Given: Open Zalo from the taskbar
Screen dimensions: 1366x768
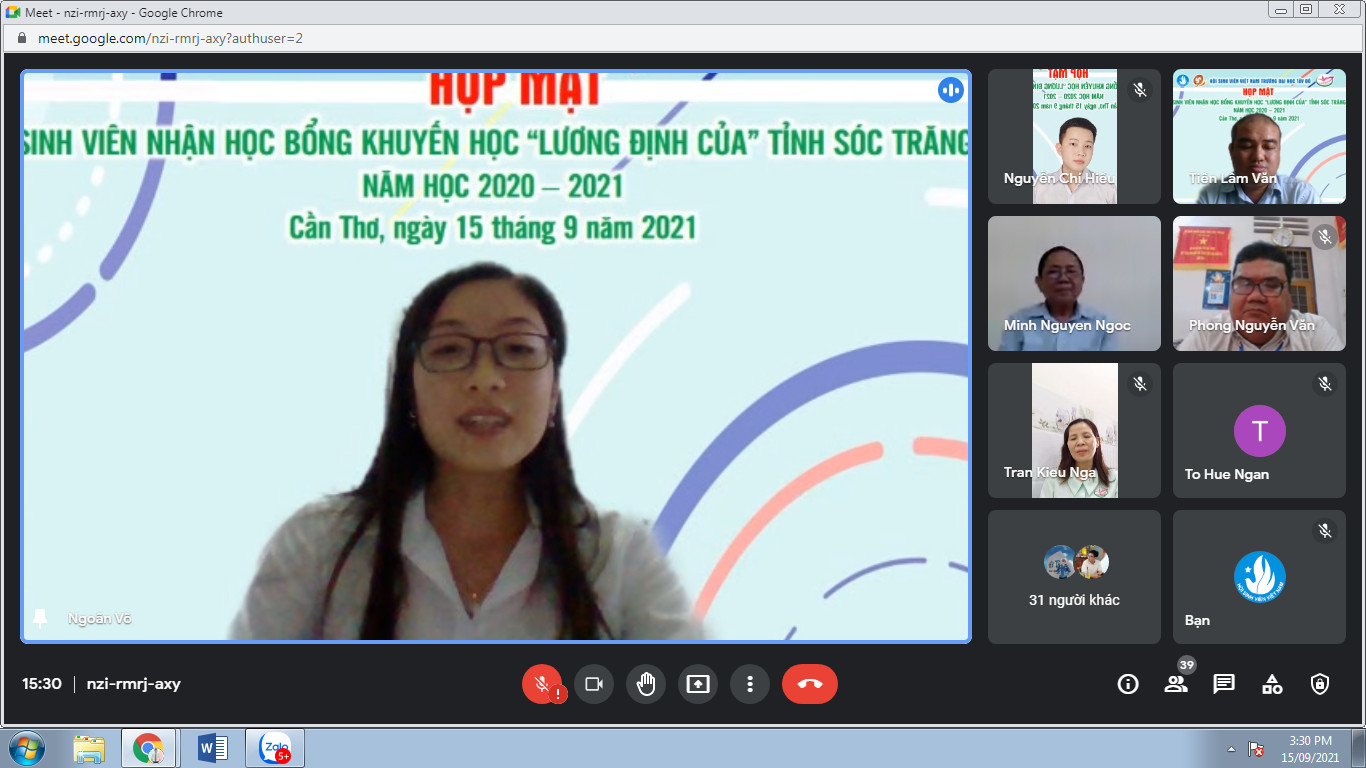Looking at the screenshot, I should pos(275,748).
